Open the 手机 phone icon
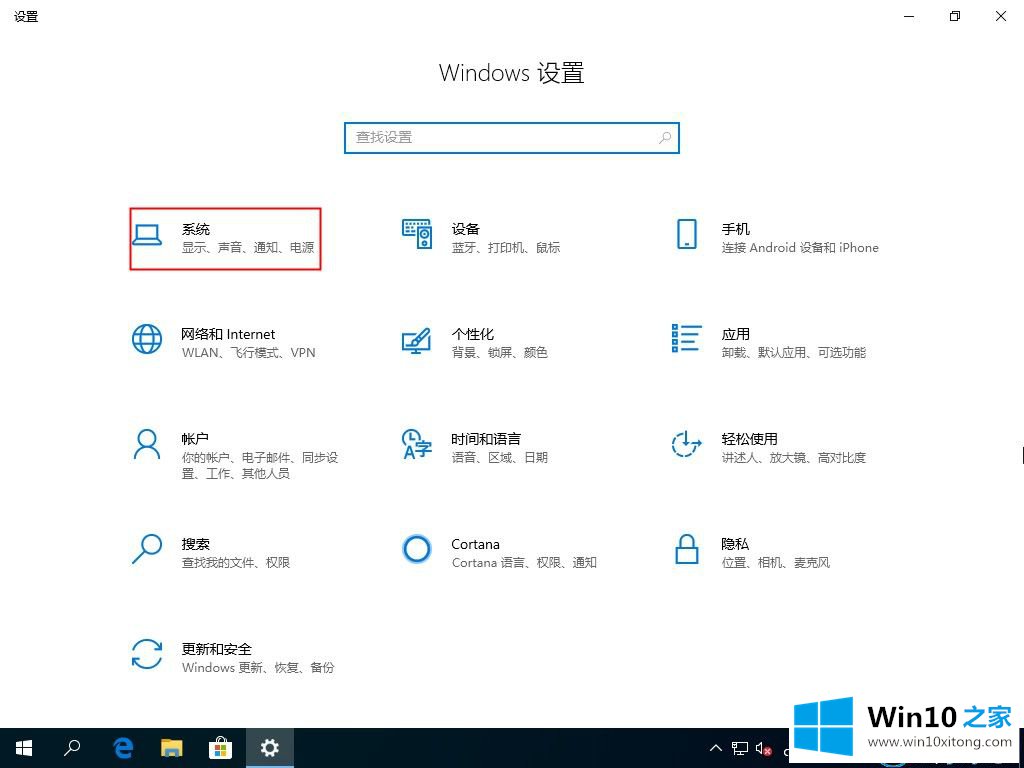This screenshot has width=1024, height=768. (x=686, y=234)
